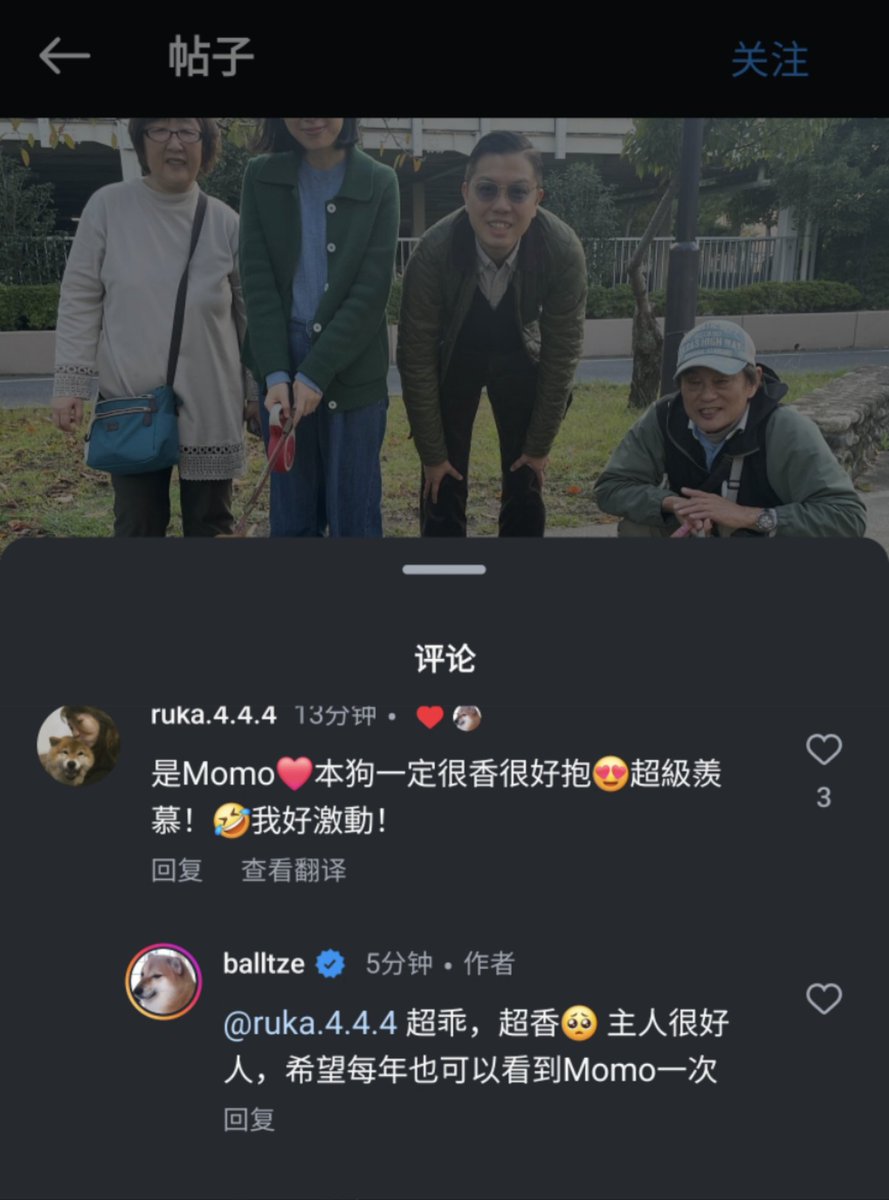This screenshot has width=889, height=1200.
Task: Tap the 评论 sheet title
Action: point(444,659)
